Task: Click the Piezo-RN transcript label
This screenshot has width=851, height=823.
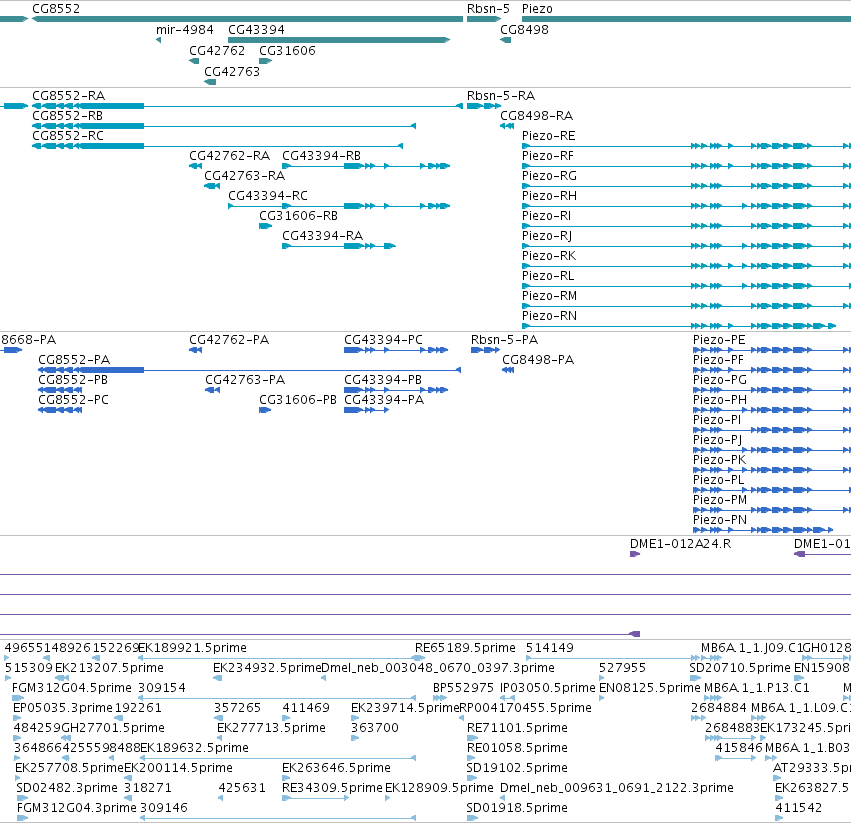Action: 549,316
